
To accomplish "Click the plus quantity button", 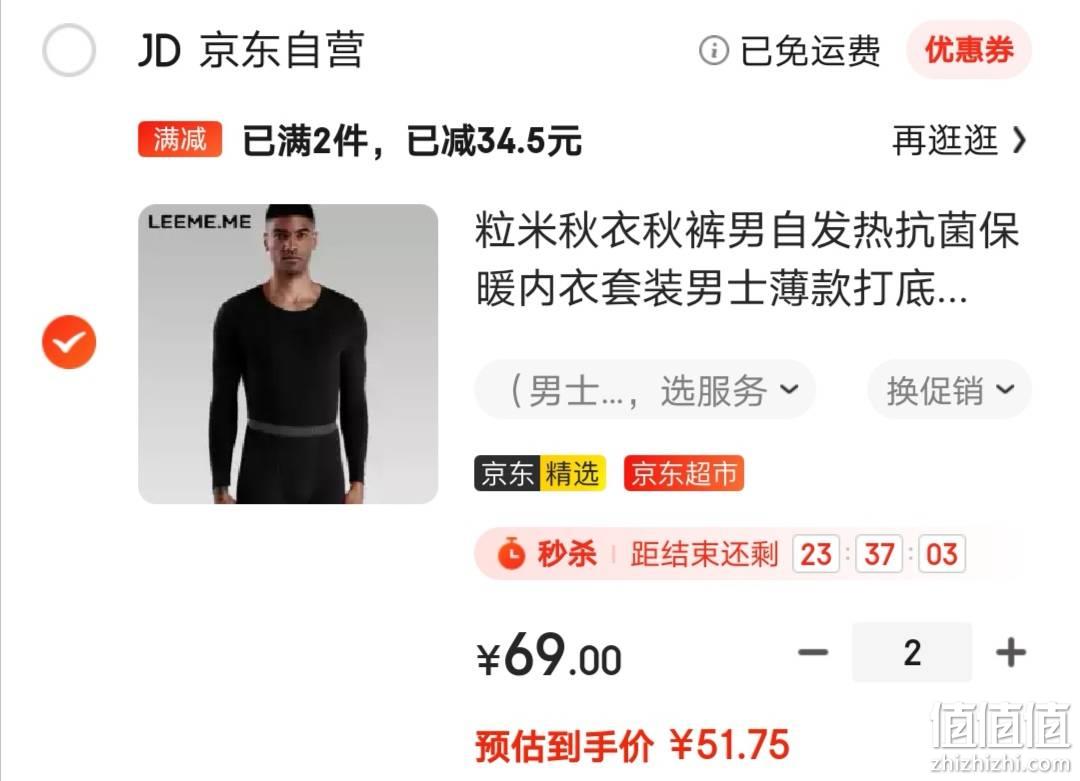I will point(1010,652).
